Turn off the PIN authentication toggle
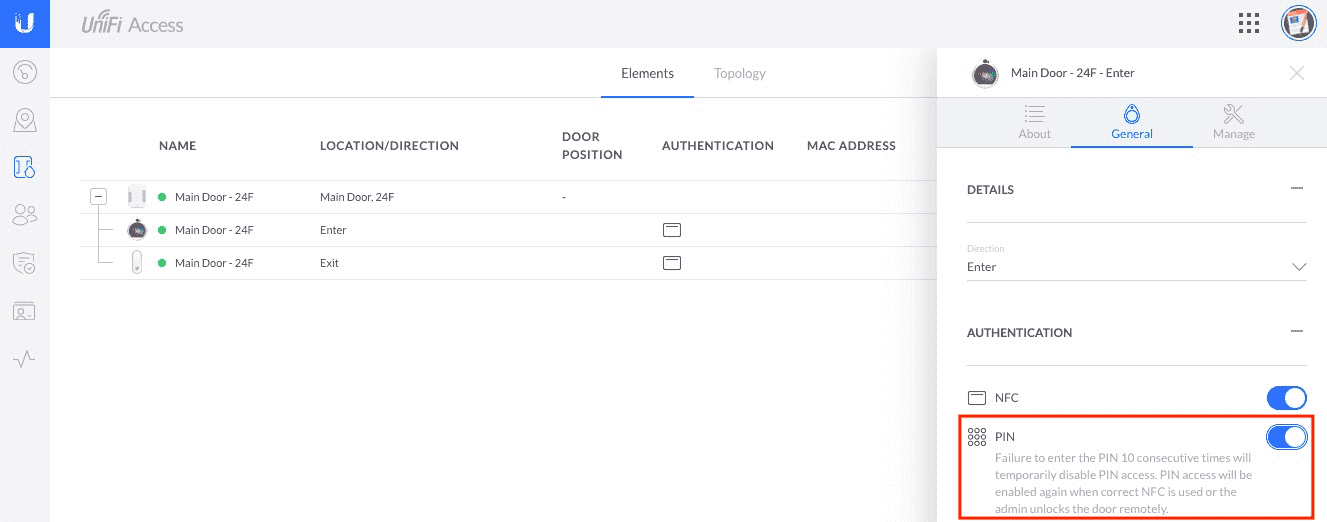The height and width of the screenshot is (522, 1327). [x=1286, y=437]
